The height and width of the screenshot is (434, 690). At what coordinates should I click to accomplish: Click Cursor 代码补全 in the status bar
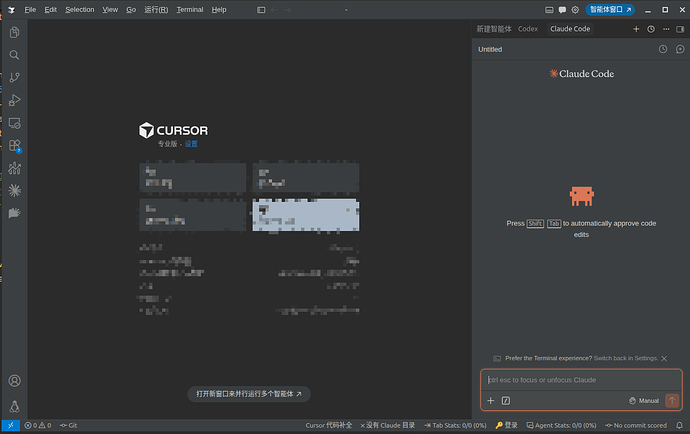tap(329, 426)
